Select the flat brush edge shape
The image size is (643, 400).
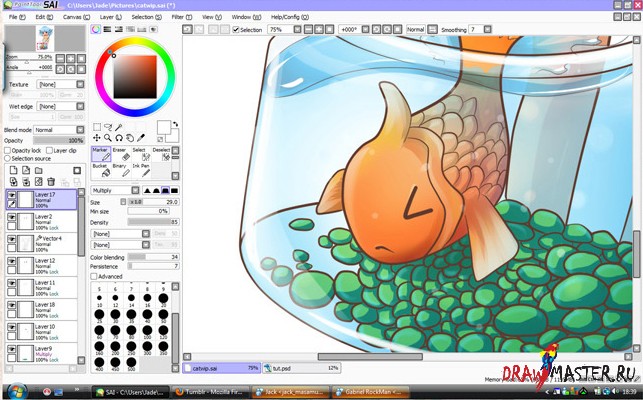(174, 190)
